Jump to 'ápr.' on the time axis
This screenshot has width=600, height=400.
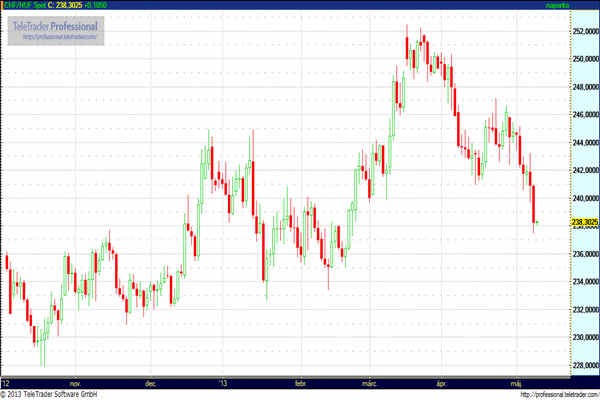(x=439, y=382)
